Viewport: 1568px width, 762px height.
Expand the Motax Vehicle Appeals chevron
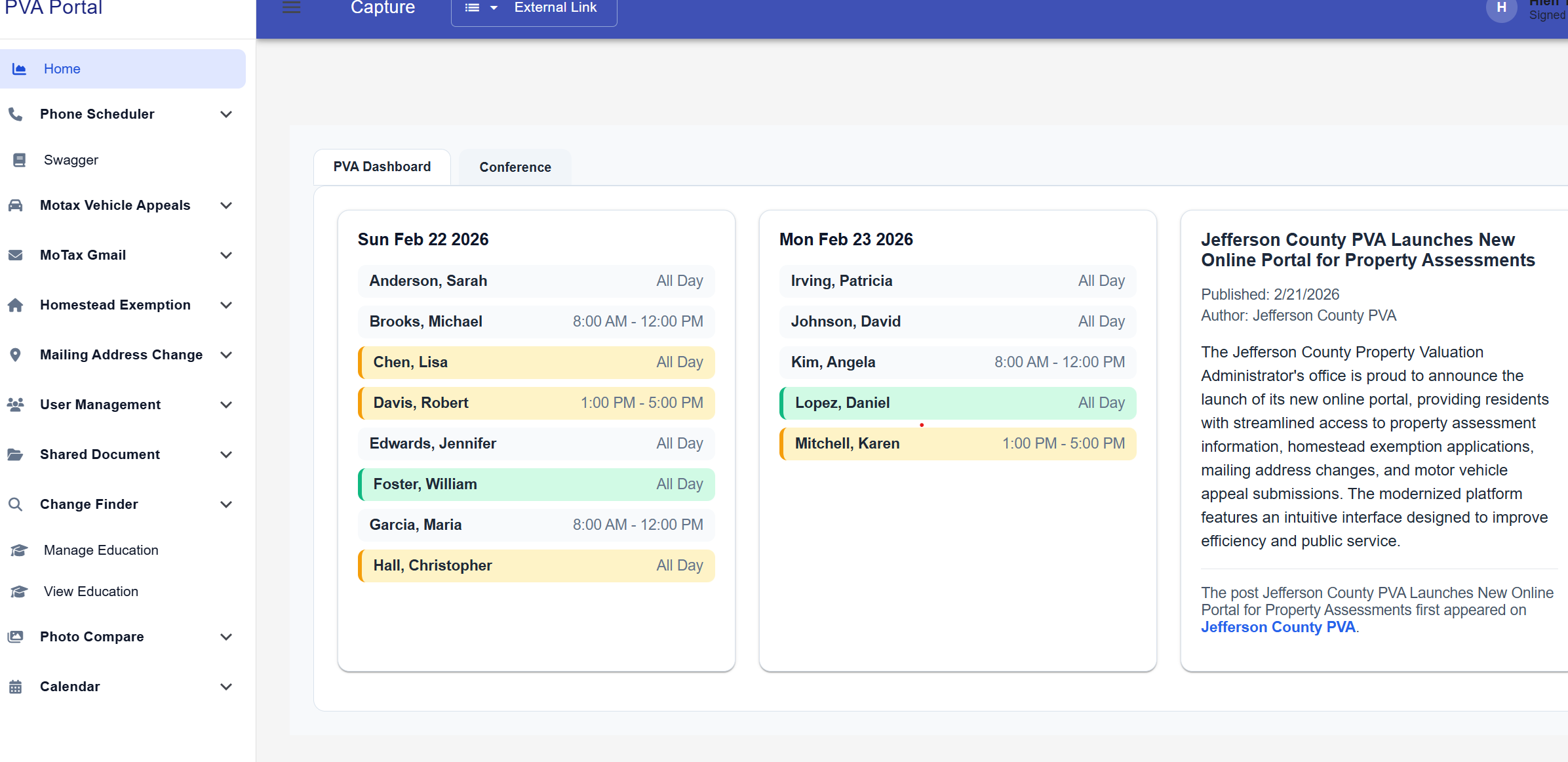tap(226, 205)
